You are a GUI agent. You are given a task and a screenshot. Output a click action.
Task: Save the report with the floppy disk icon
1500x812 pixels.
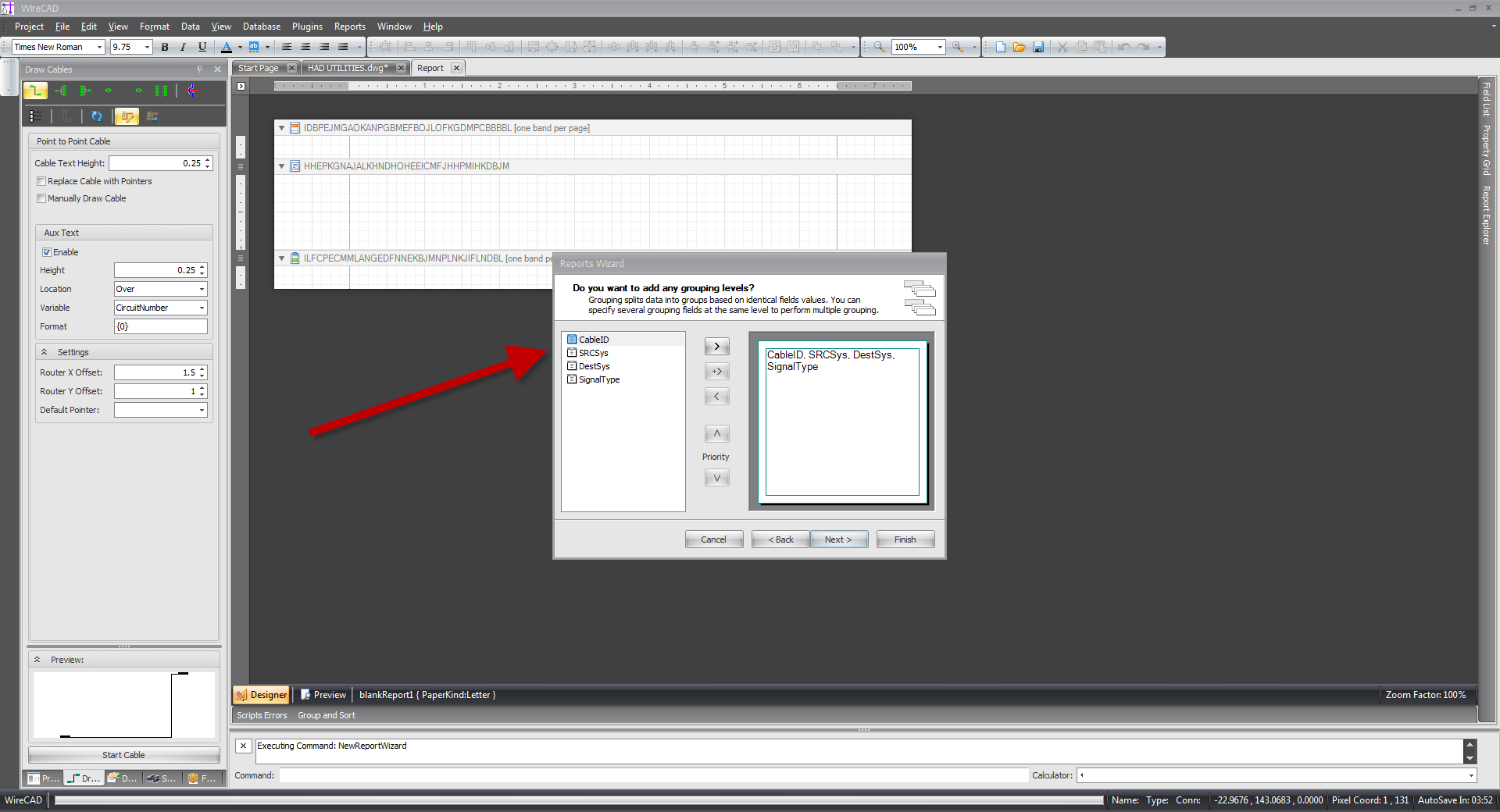pyautogui.click(x=1038, y=47)
